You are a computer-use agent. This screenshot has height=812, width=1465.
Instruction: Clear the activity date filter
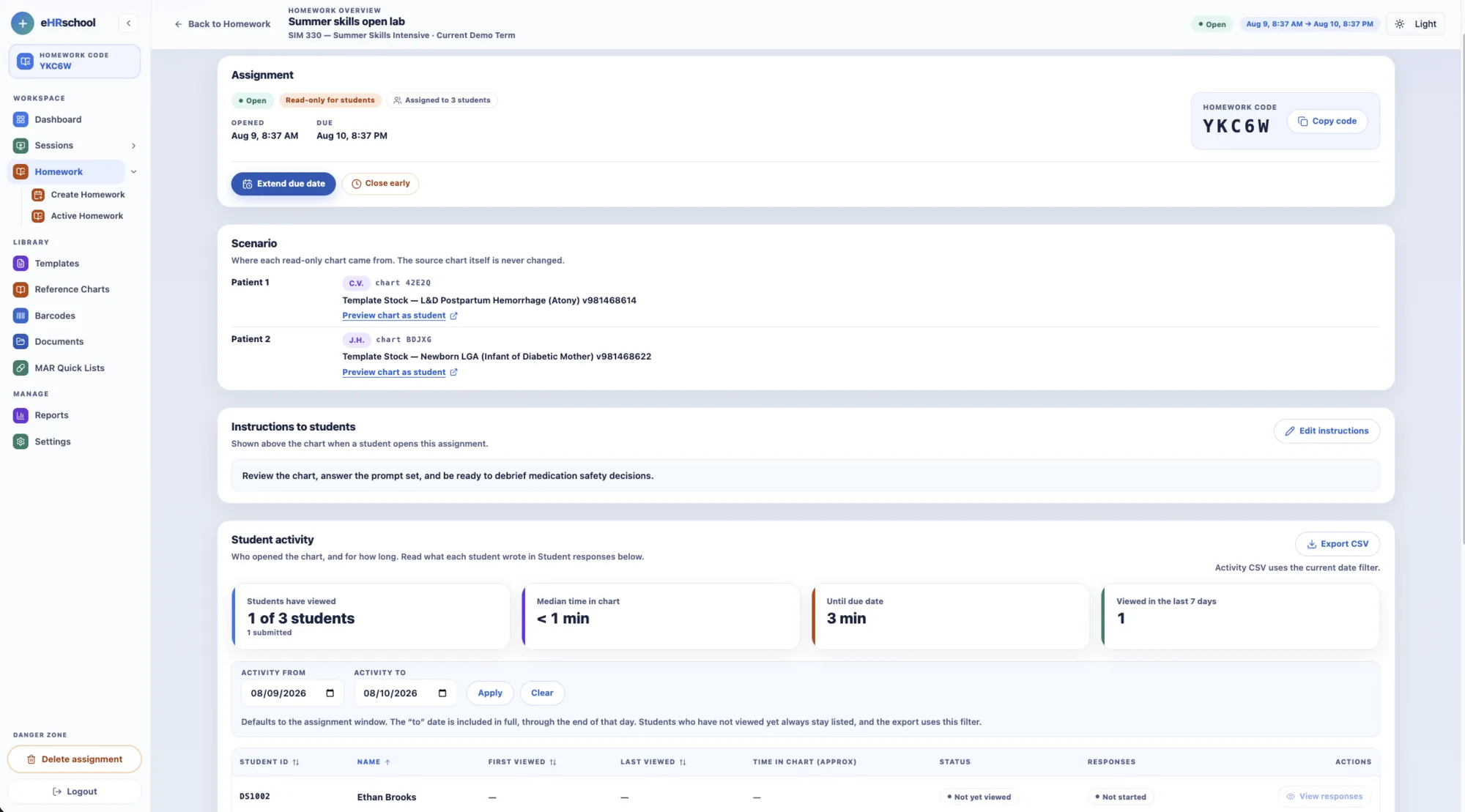pyautogui.click(x=542, y=693)
